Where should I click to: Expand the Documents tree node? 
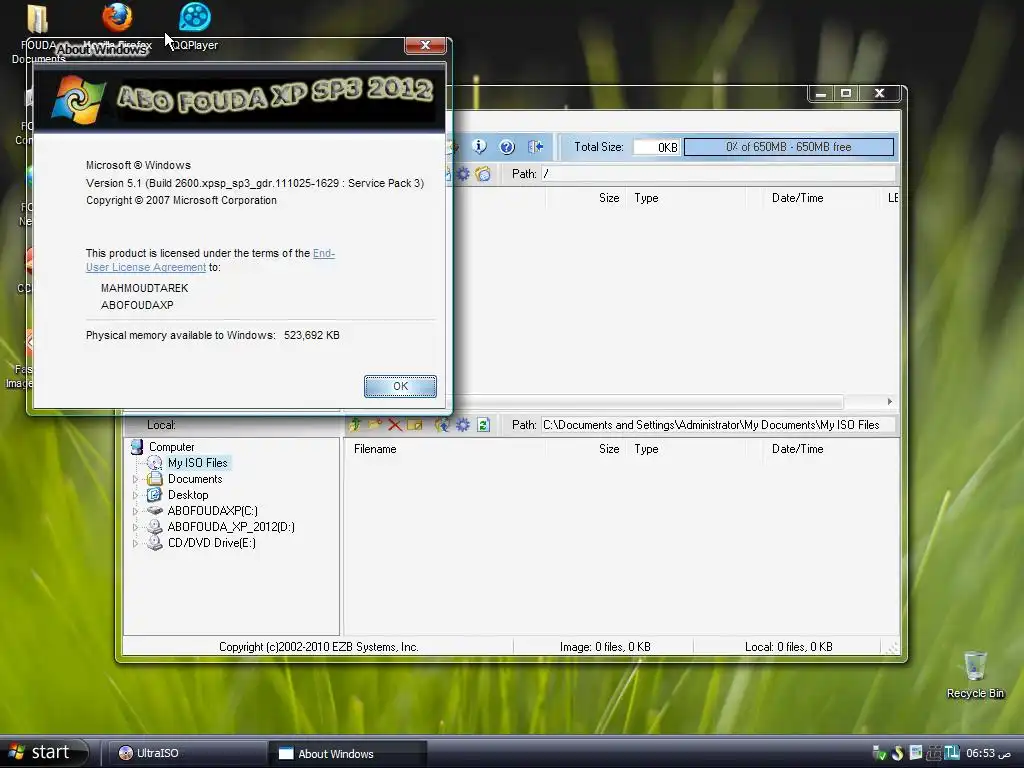coord(136,479)
